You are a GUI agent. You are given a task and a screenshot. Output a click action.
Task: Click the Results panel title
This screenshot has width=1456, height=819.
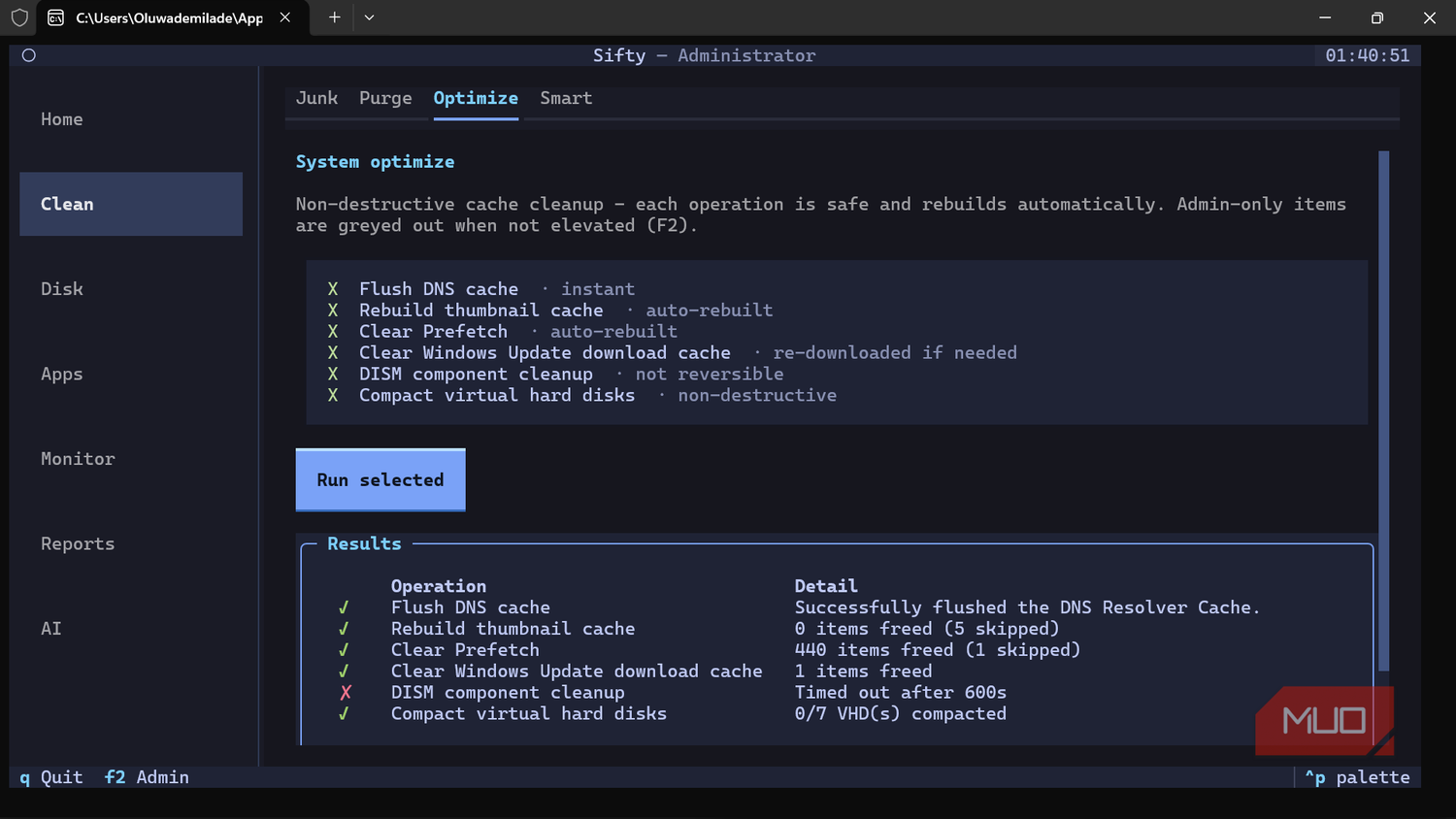364,544
